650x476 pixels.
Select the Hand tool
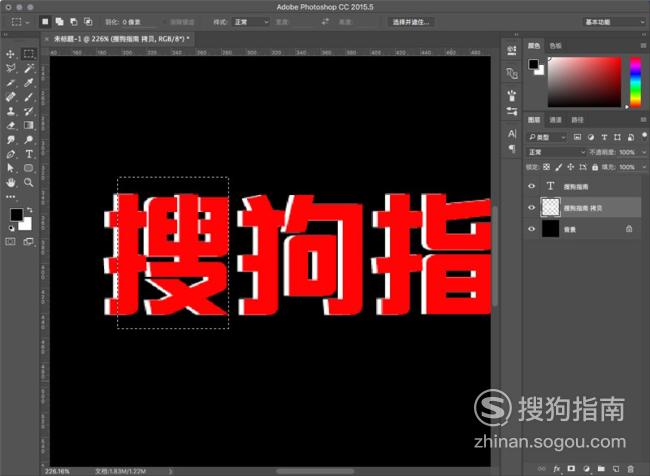(x=11, y=182)
